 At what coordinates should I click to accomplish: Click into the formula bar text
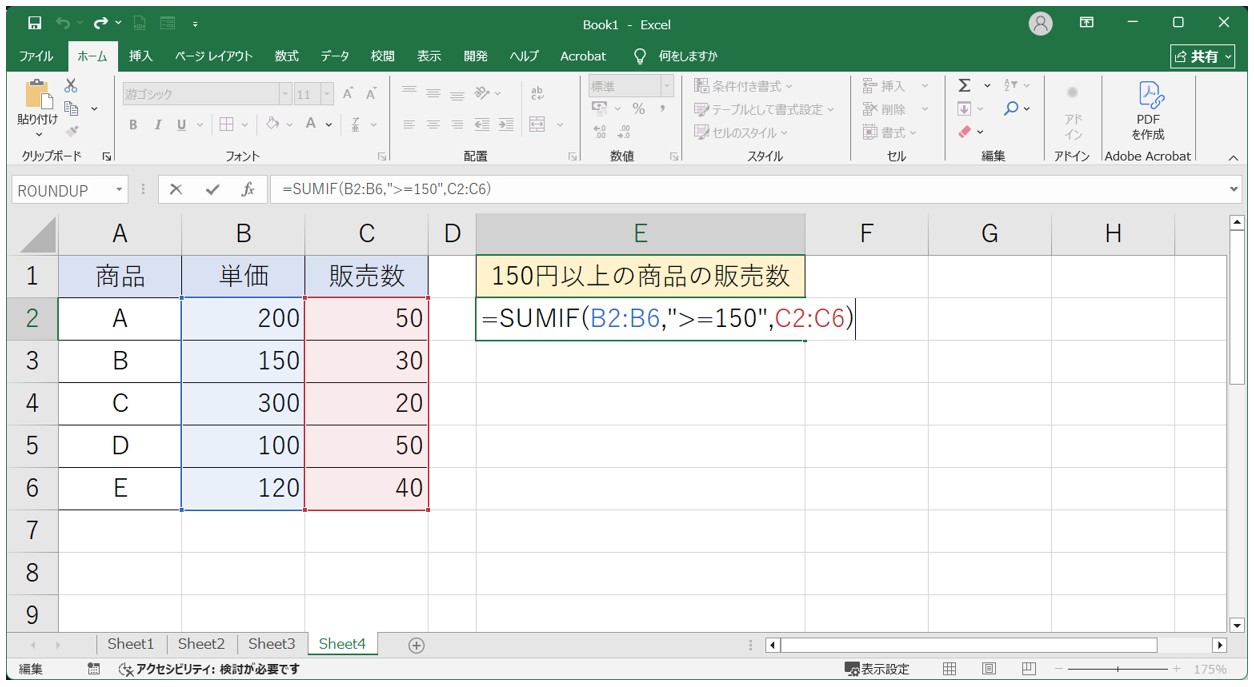point(748,190)
